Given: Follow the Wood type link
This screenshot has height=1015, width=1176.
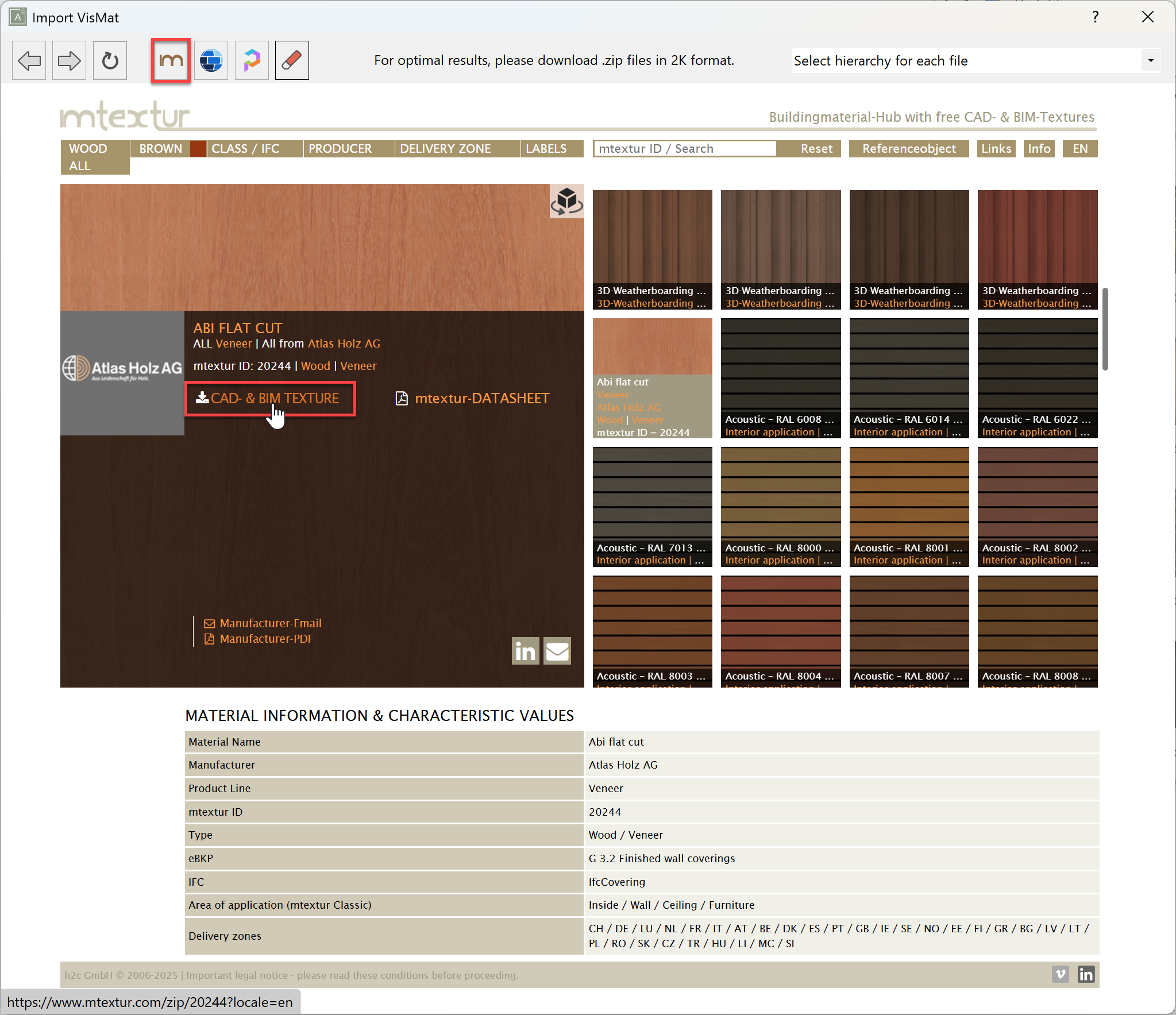Looking at the screenshot, I should pyautogui.click(x=315, y=366).
